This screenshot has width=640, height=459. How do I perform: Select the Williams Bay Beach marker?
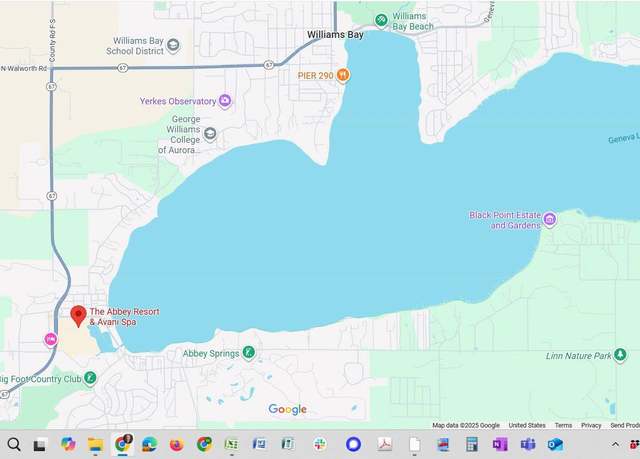coord(381,21)
